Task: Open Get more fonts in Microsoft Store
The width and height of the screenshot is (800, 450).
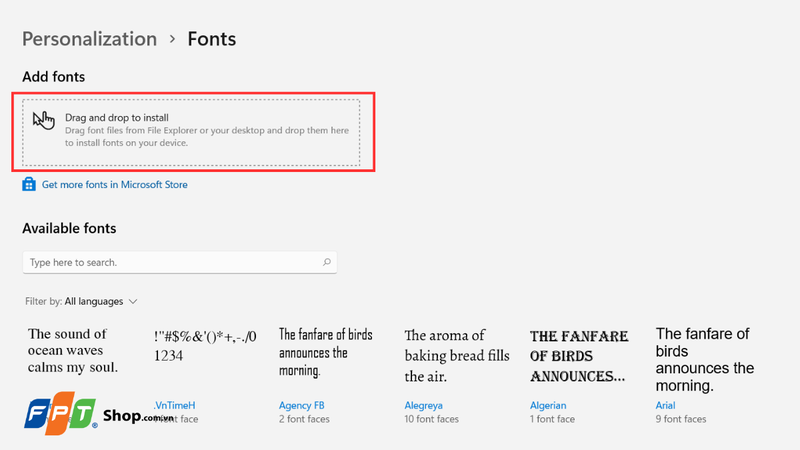Action: pyautogui.click(x=114, y=185)
